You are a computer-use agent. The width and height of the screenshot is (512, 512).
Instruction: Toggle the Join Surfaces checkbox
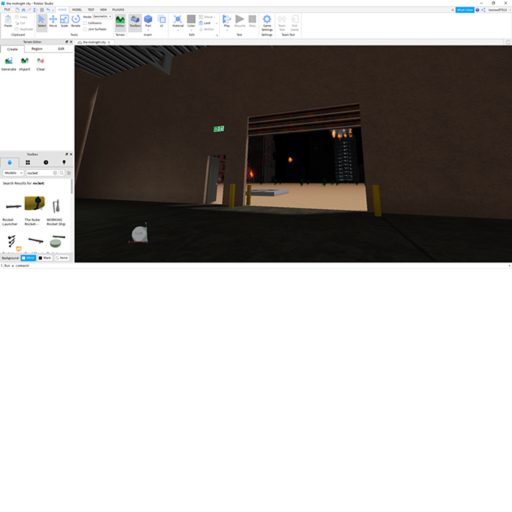pyautogui.click(x=85, y=29)
